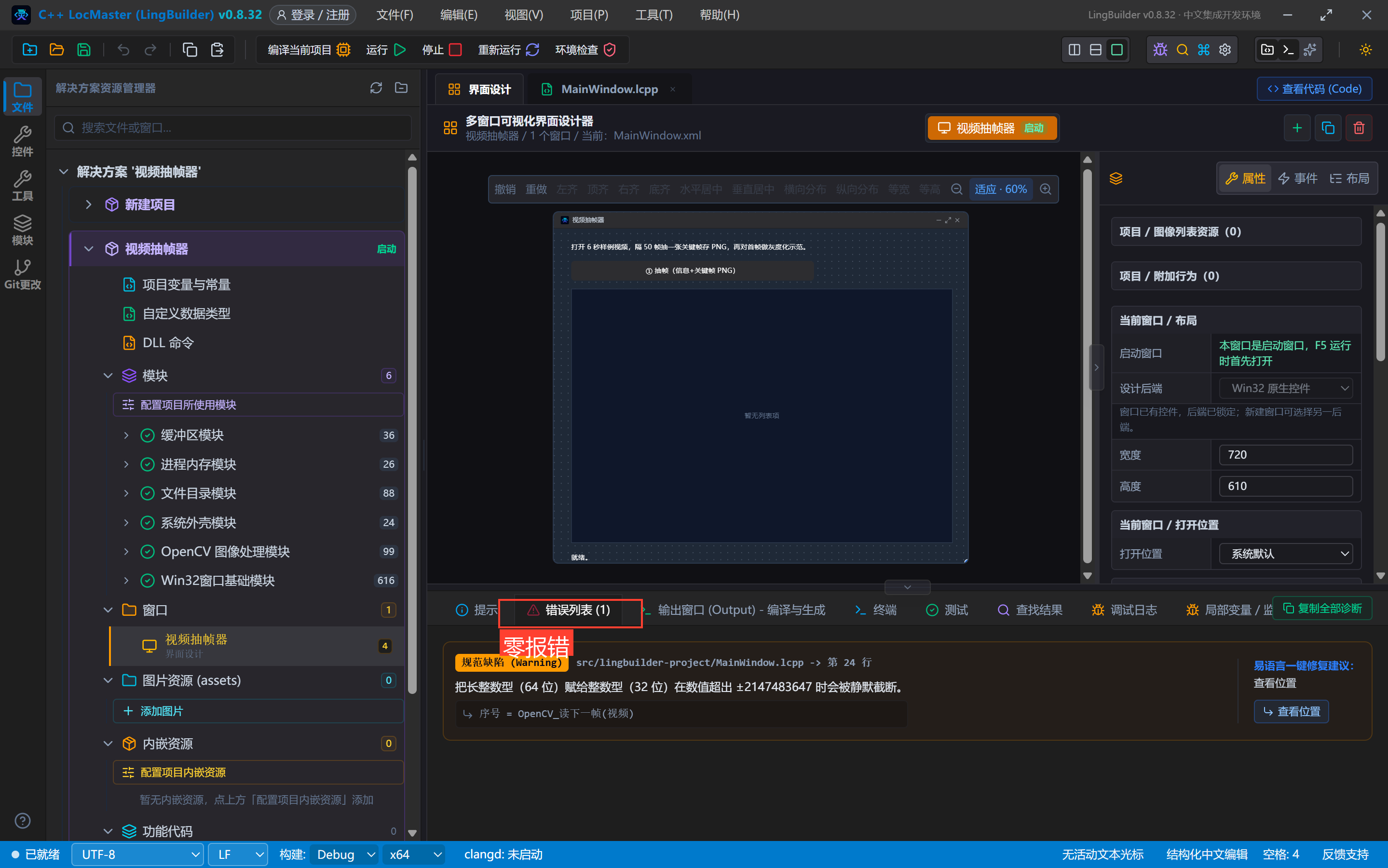
Task: Open the UTF-8 encoding dropdown
Action: [137, 854]
